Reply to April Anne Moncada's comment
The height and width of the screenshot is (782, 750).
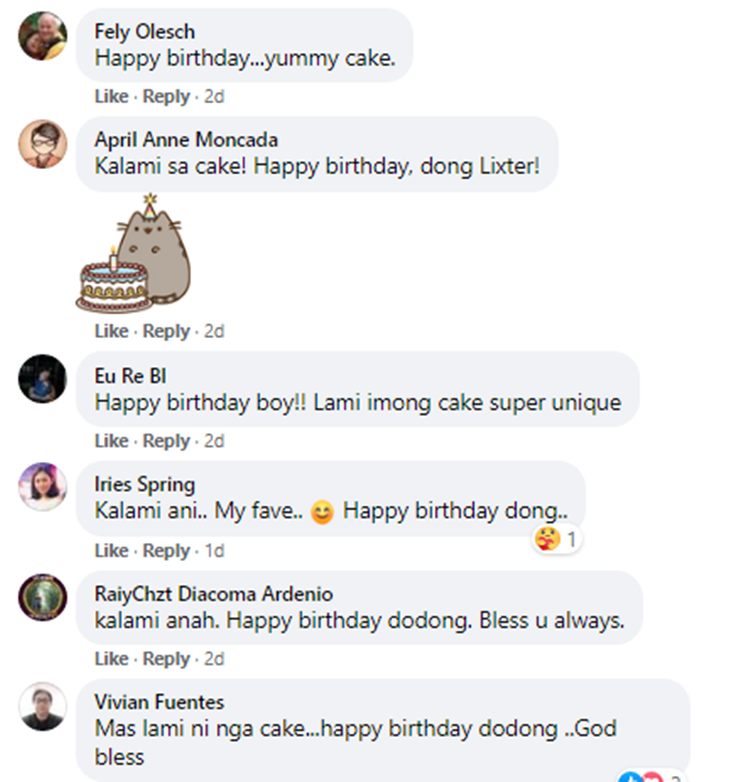(x=166, y=331)
